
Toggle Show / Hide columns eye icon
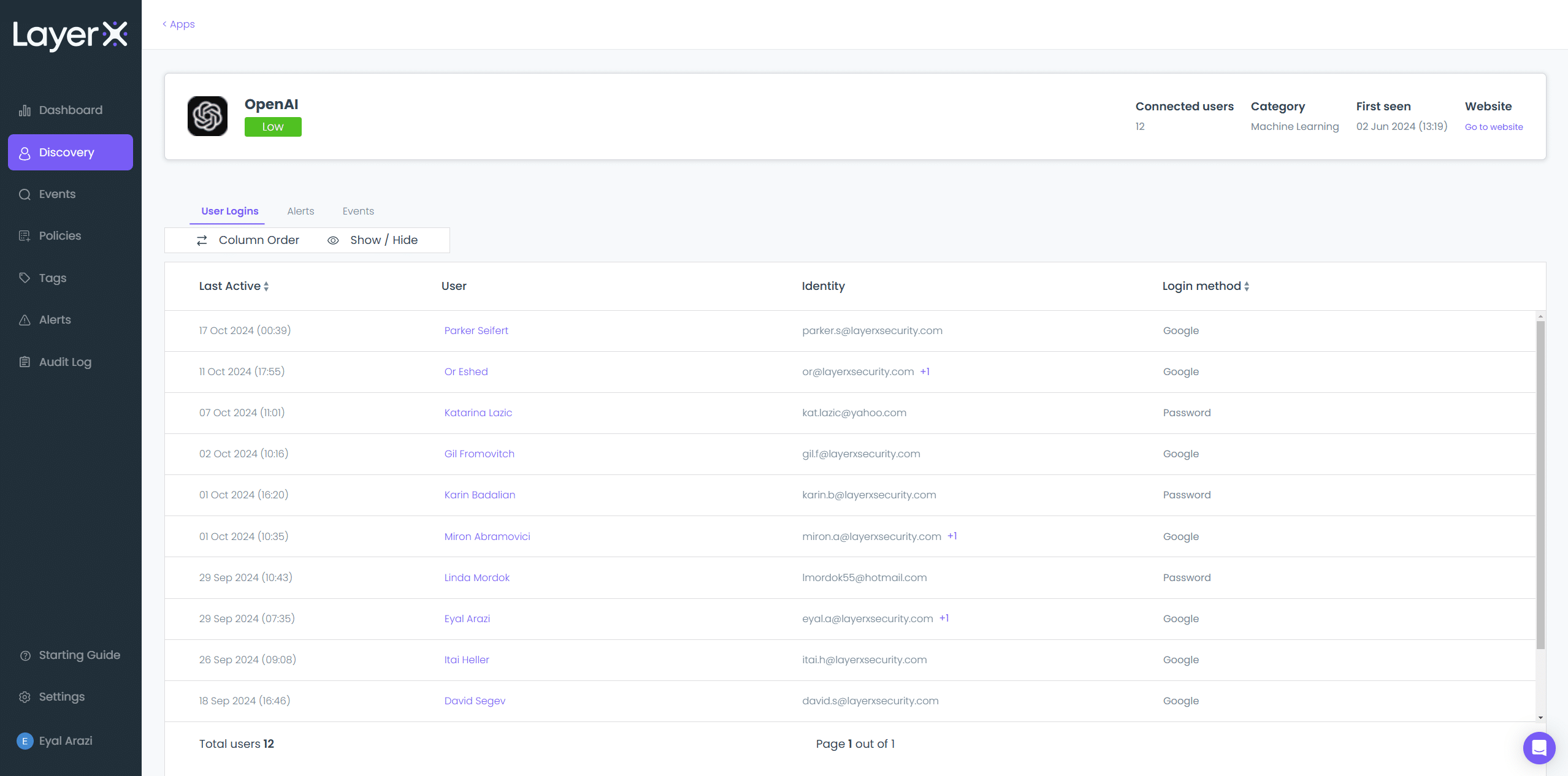click(333, 240)
